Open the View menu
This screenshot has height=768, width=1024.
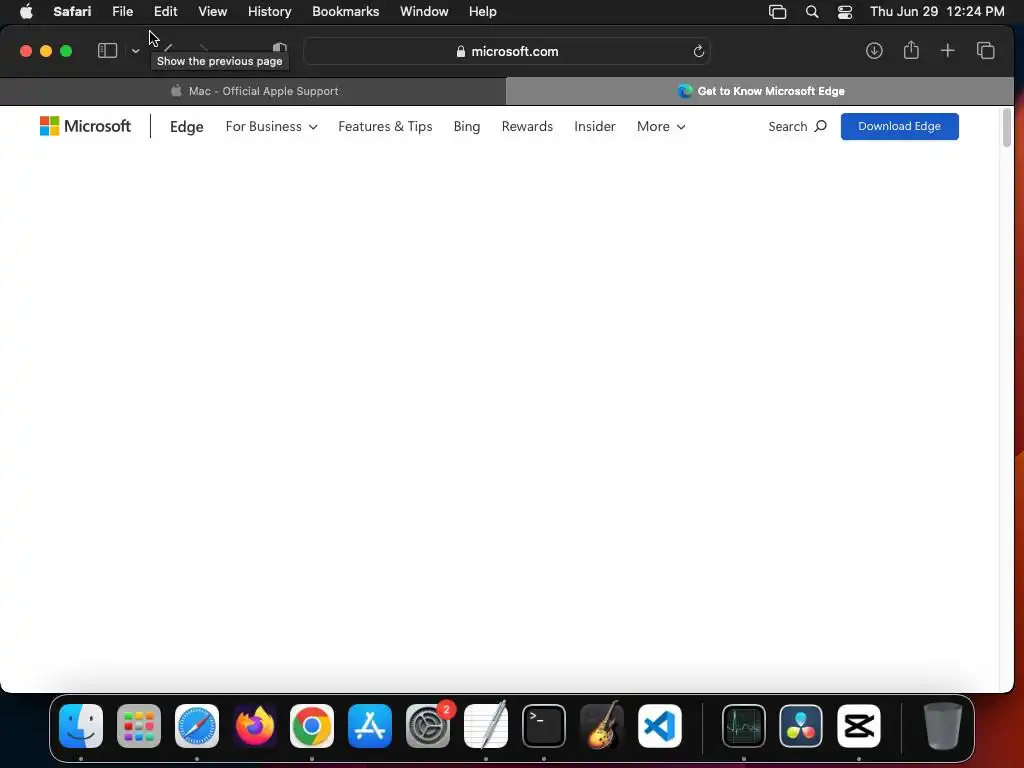click(x=212, y=12)
